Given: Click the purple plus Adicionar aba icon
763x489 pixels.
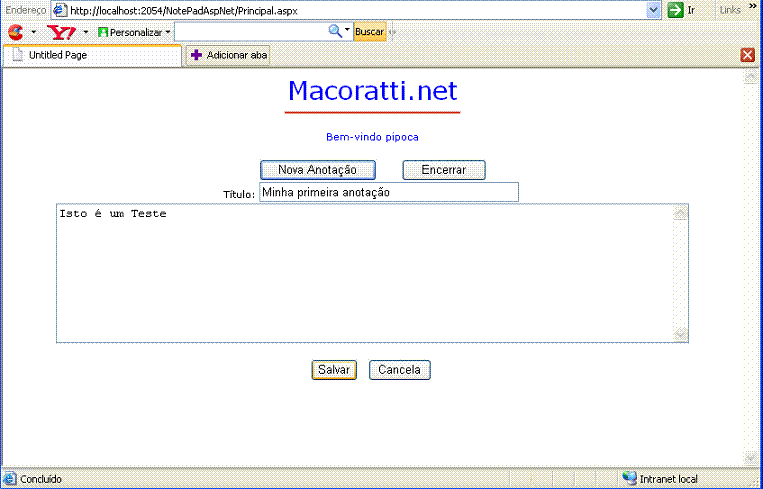Looking at the screenshot, I should pos(197,55).
